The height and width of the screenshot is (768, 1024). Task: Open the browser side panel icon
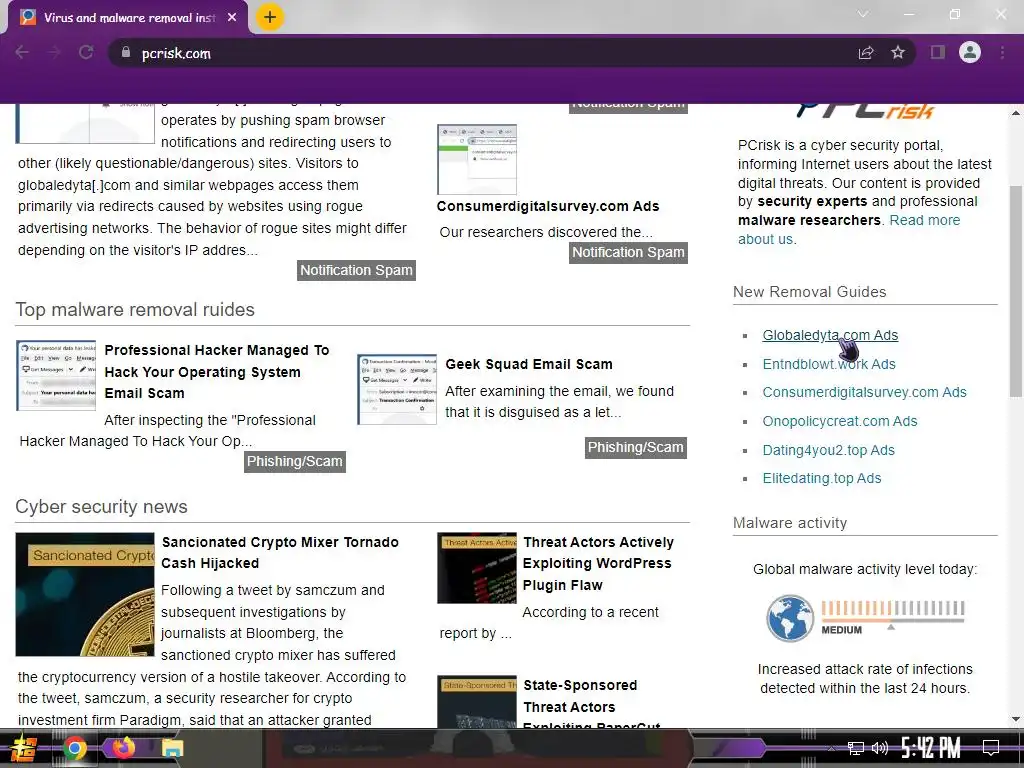(x=938, y=53)
